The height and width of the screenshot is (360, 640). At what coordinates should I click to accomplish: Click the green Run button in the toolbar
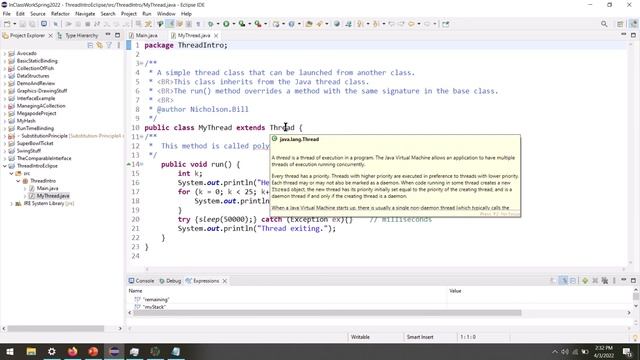click(226, 24)
